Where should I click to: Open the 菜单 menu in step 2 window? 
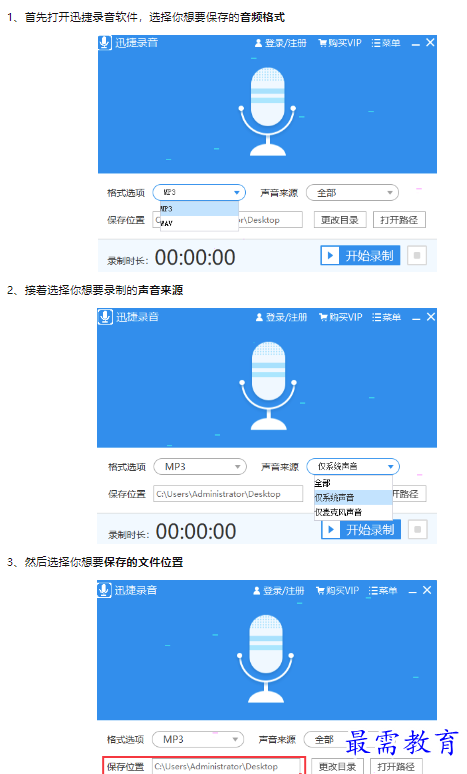pos(386,317)
